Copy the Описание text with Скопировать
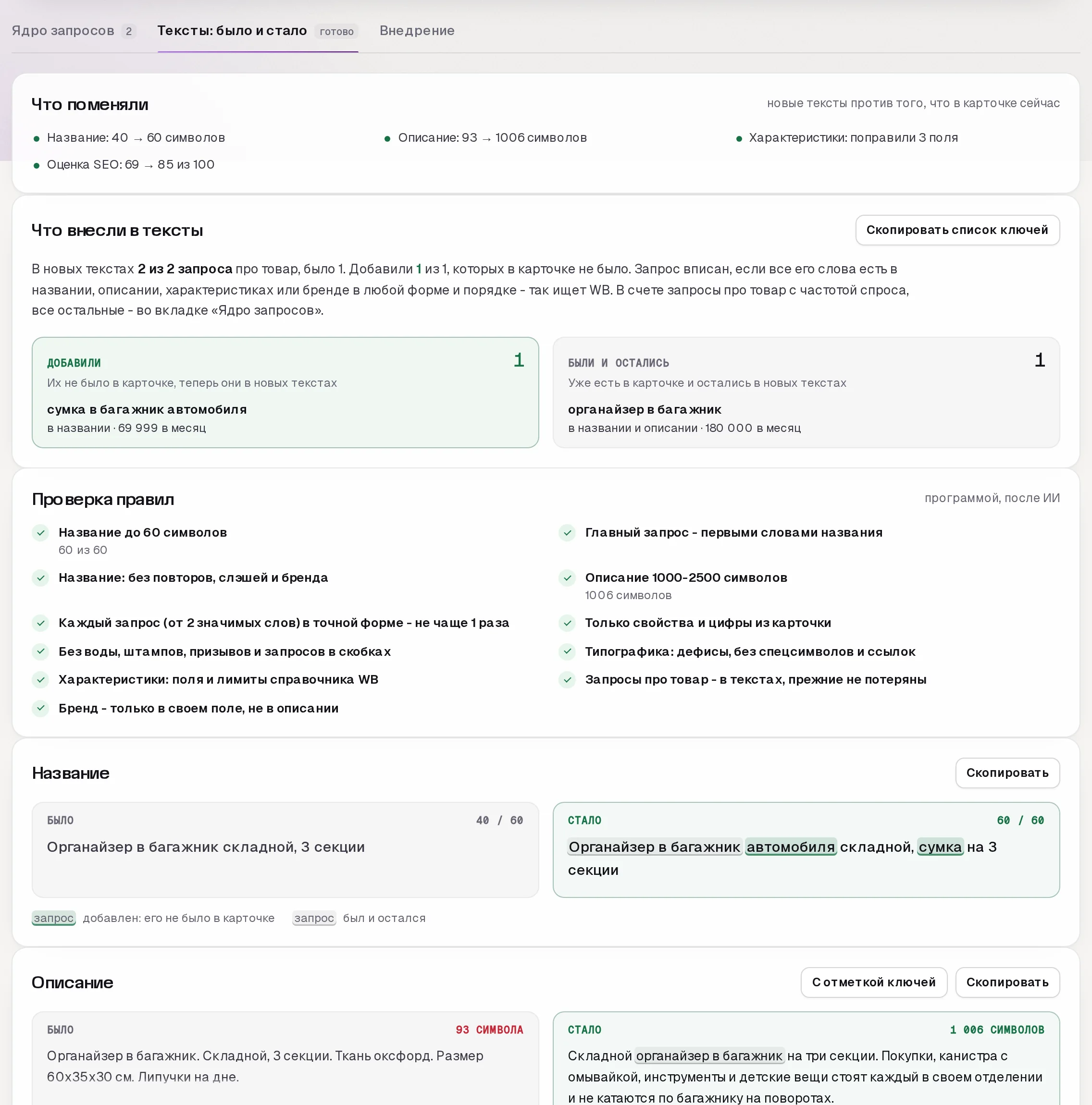Screen dimensions: 1092x1105 [x=1007, y=982]
